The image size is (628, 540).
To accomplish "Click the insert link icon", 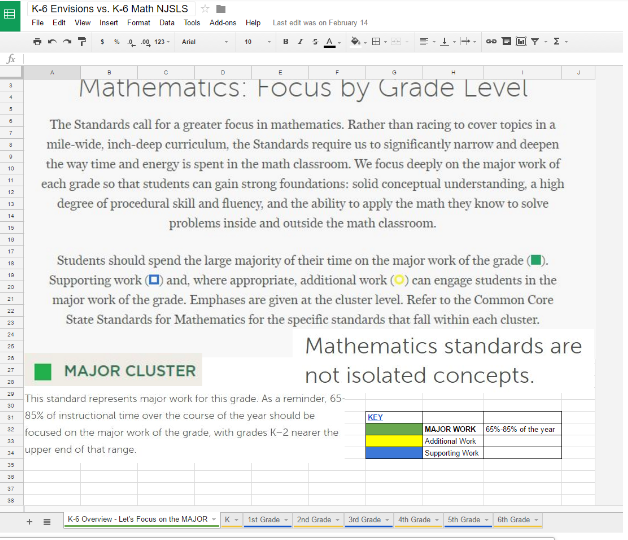I will pos(491,41).
